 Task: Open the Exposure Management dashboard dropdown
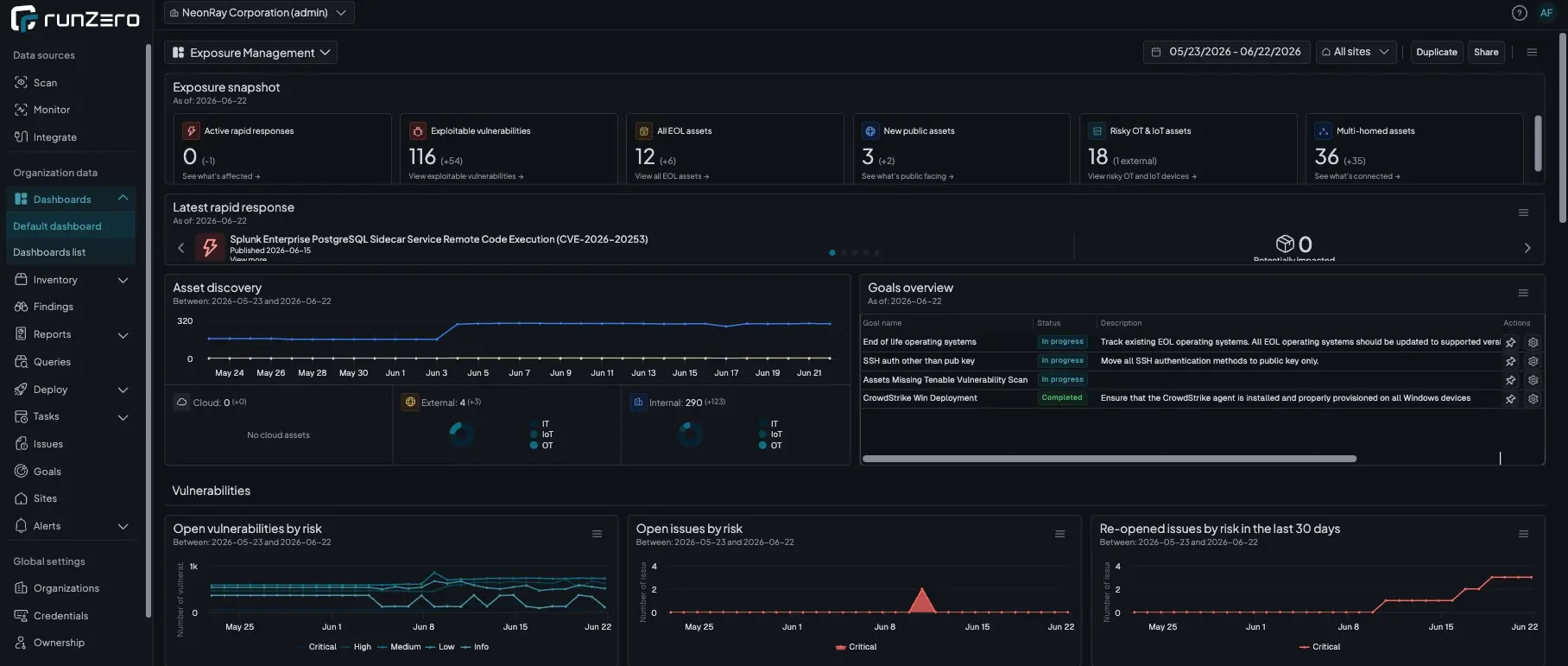(251, 53)
